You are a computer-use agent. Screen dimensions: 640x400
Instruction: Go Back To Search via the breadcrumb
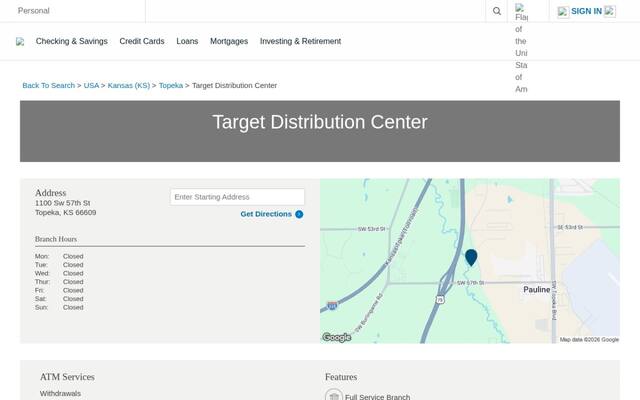(x=49, y=85)
